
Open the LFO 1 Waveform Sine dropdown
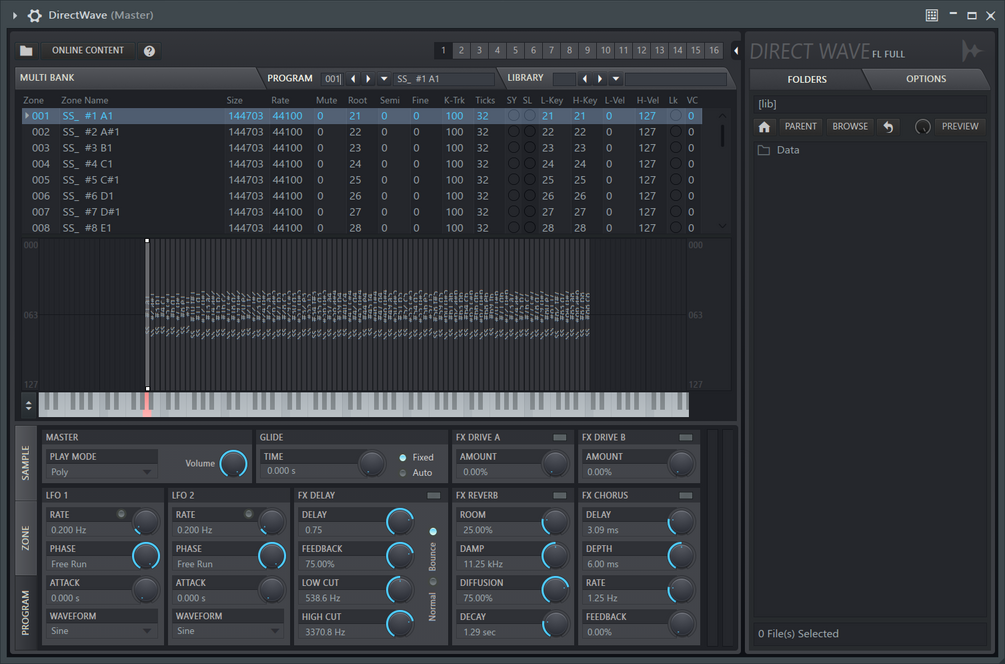[x=102, y=631]
